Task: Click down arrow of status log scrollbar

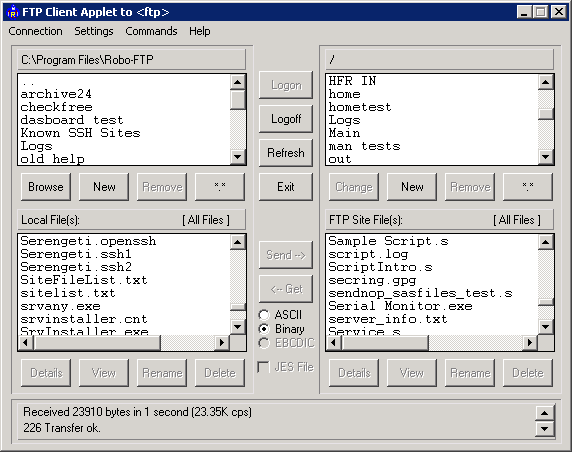Action: 545,429
